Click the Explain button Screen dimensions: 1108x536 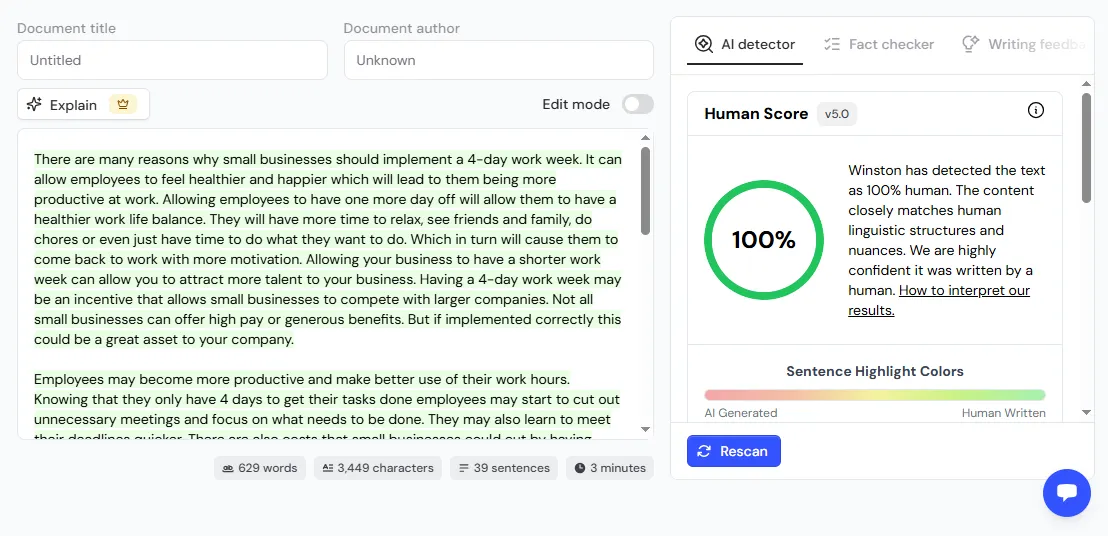coord(83,105)
